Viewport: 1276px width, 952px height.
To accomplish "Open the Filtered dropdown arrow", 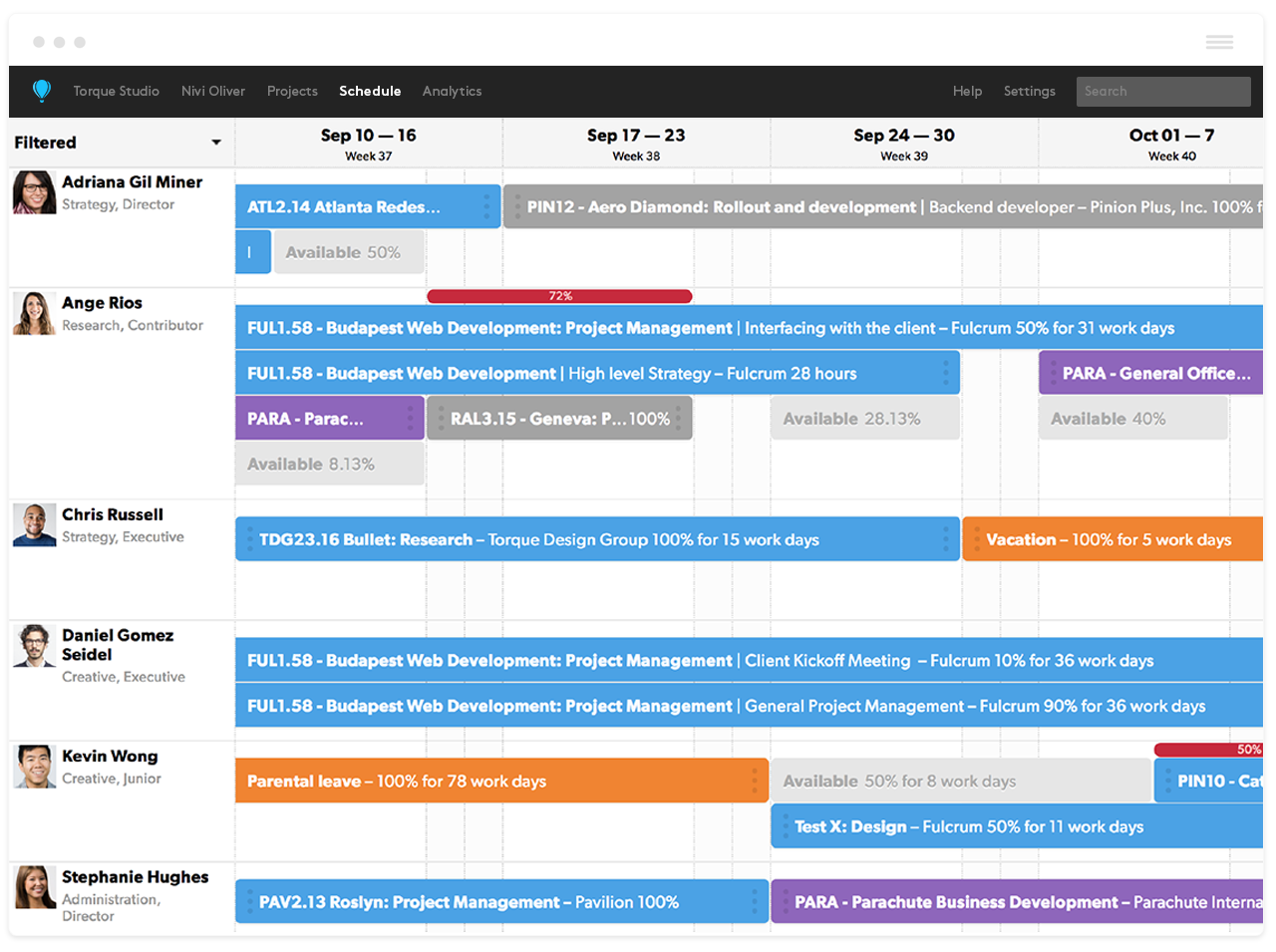I will tap(216, 143).
